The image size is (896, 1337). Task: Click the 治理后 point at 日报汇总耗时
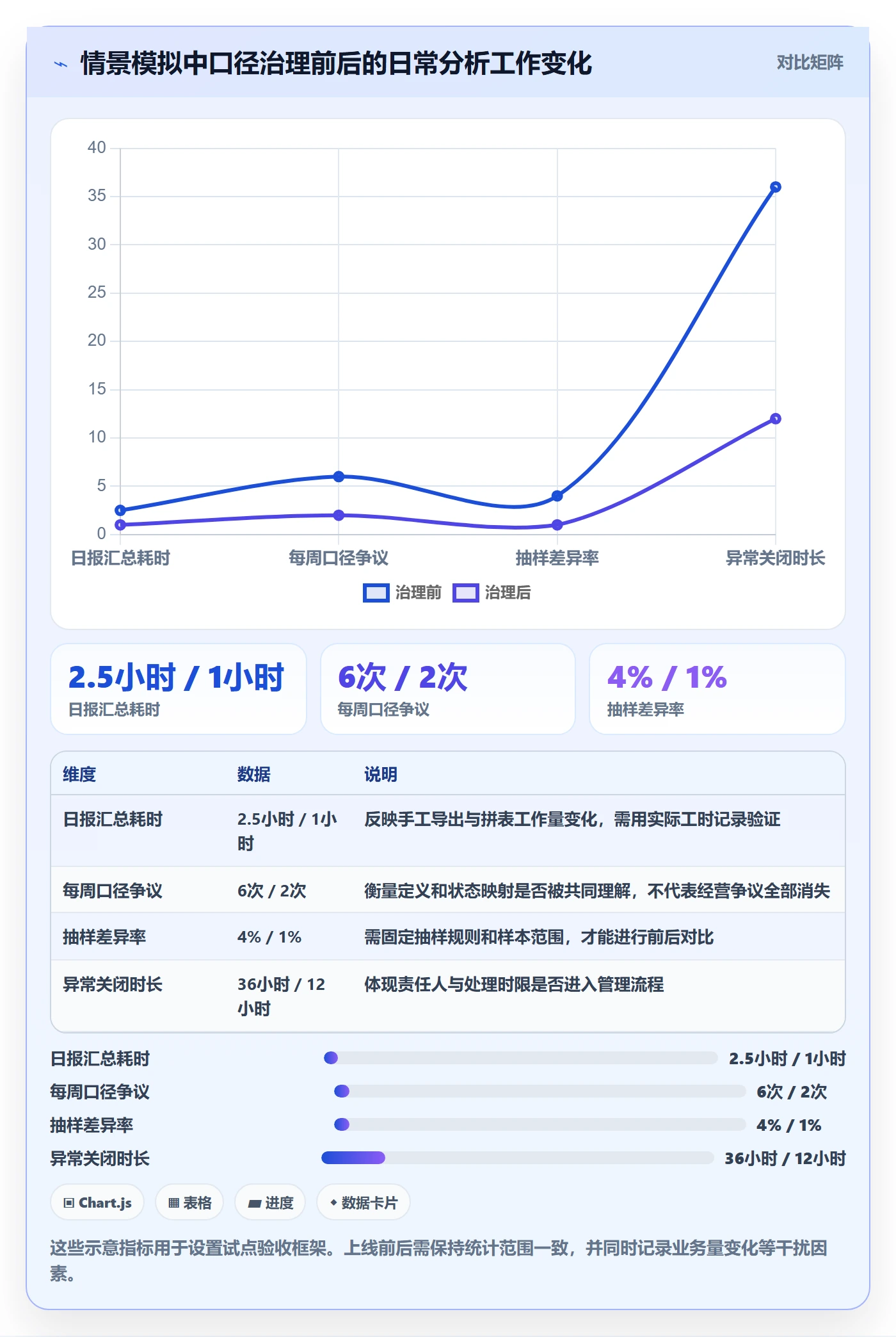click(x=120, y=524)
